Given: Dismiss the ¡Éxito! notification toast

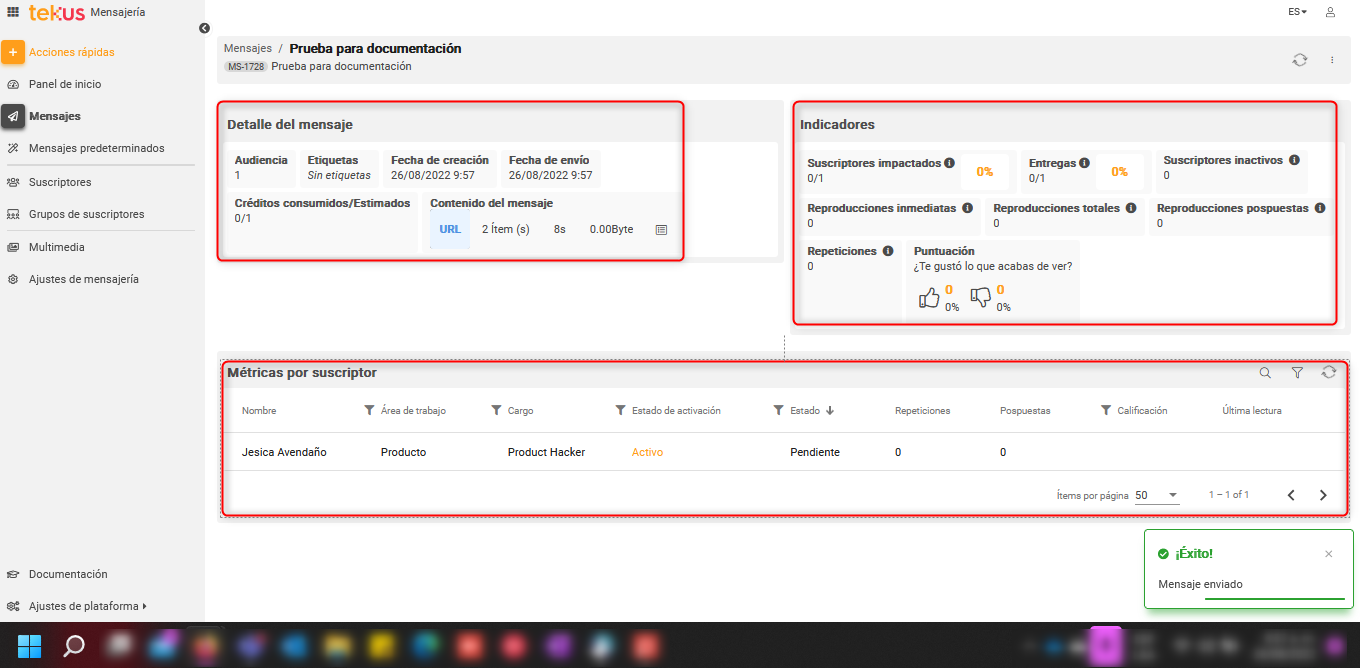Looking at the screenshot, I should [1328, 554].
